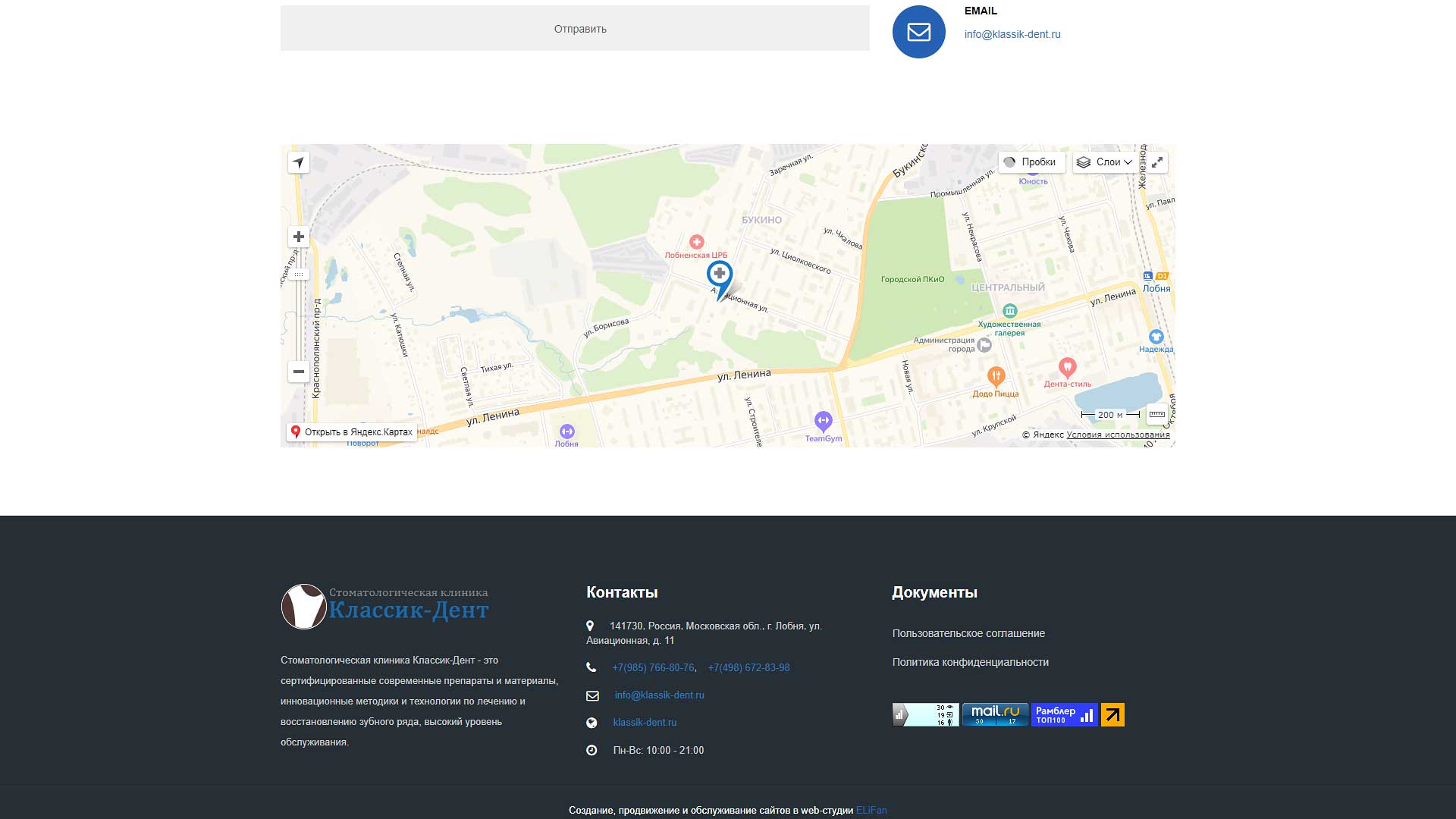Click the Классик-Дент footer logo
1456x819 pixels.
coord(385,606)
